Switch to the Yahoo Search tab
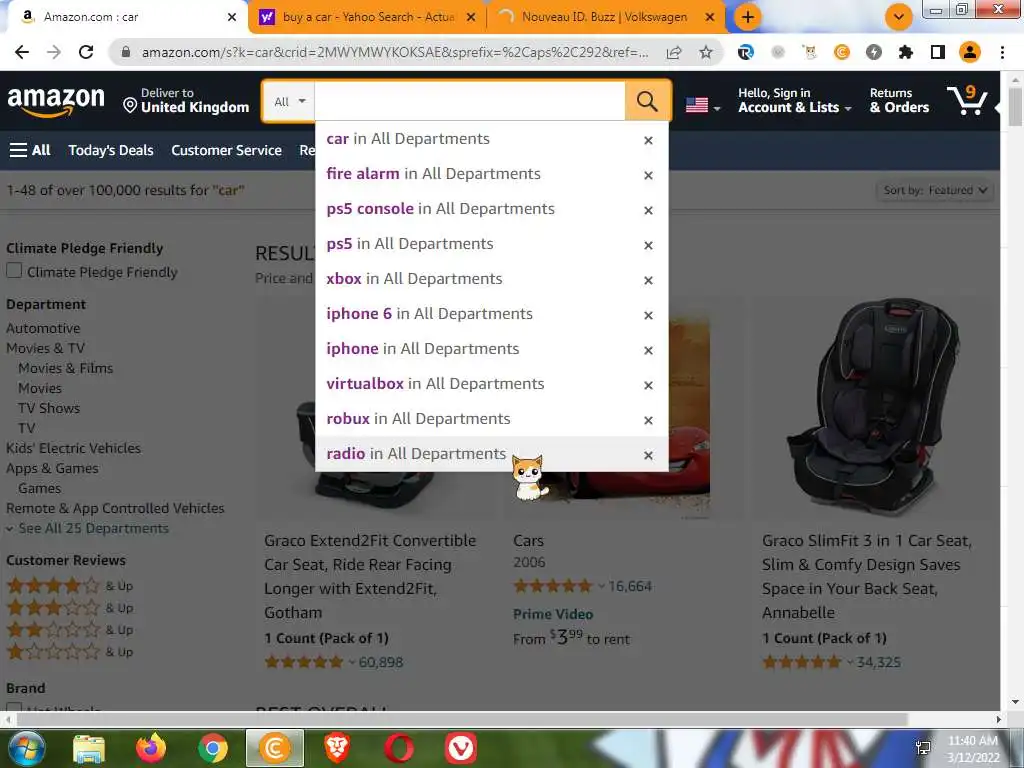1024x768 pixels. click(368, 17)
